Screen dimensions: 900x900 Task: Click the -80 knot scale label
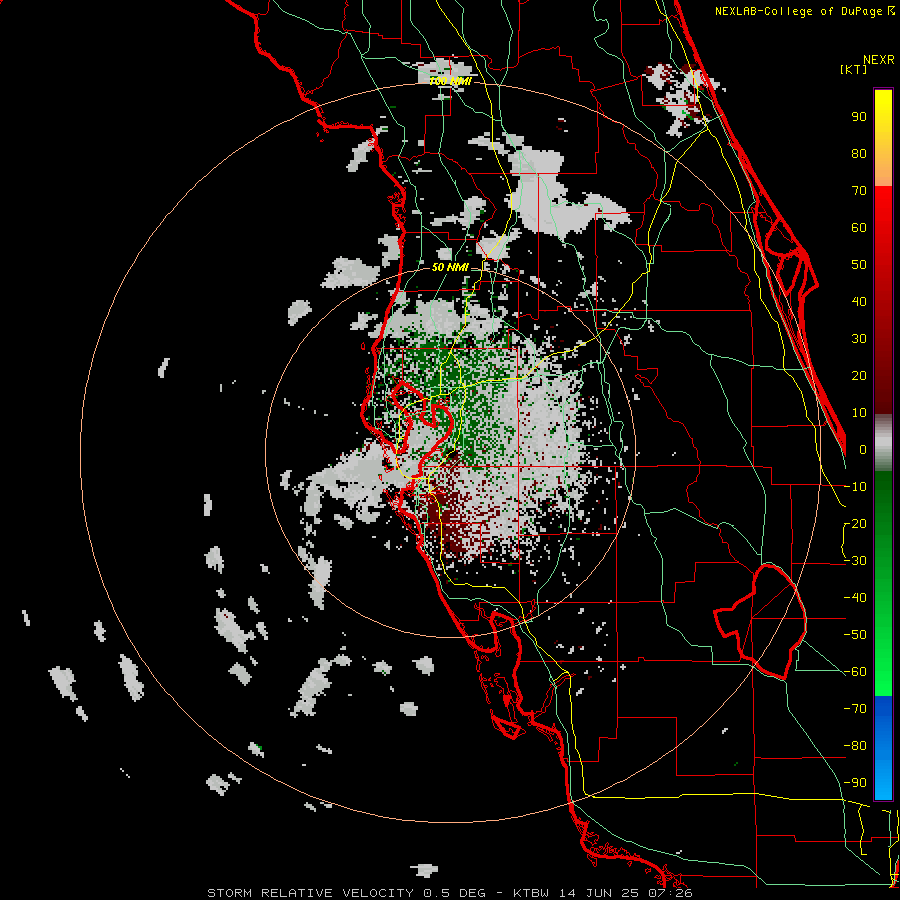click(855, 746)
